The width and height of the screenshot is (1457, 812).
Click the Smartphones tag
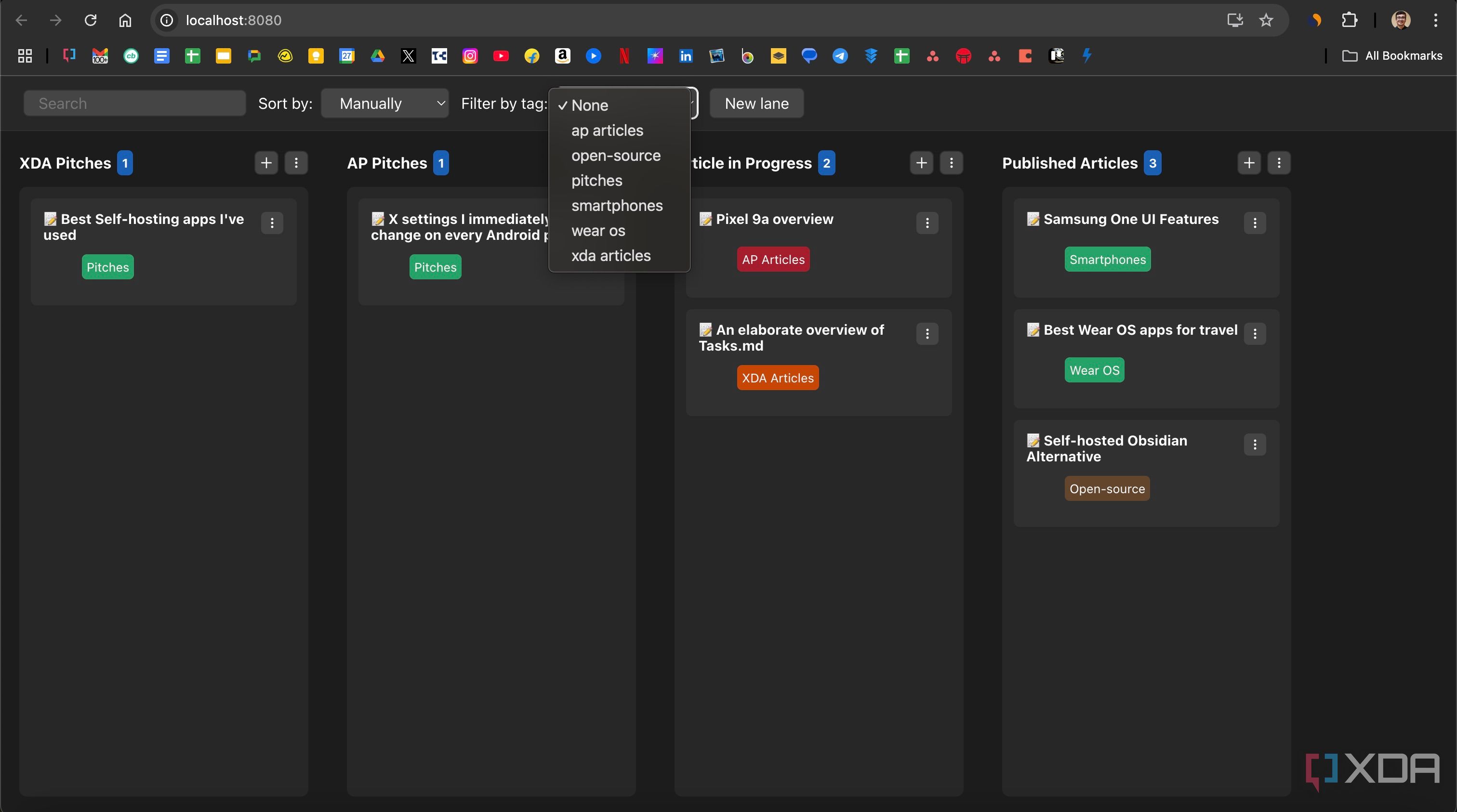pyautogui.click(x=1108, y=260)
